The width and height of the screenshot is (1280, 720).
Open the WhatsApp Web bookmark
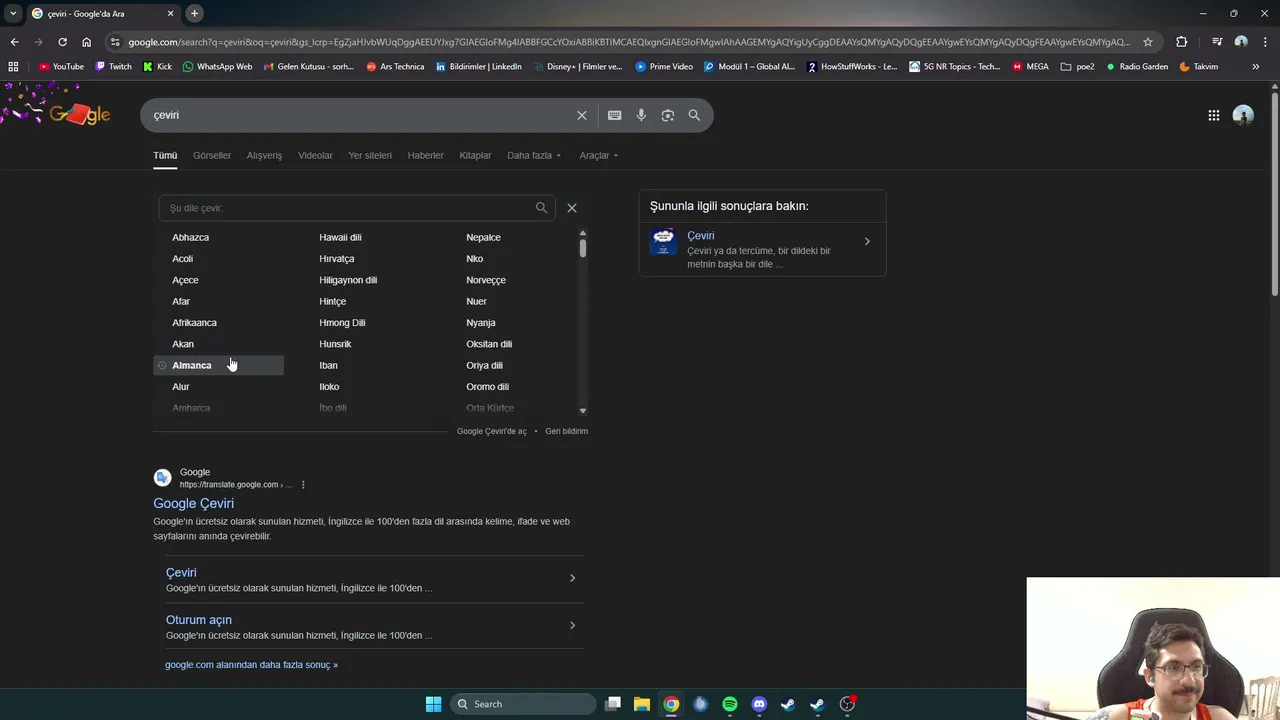coord(217,67)
